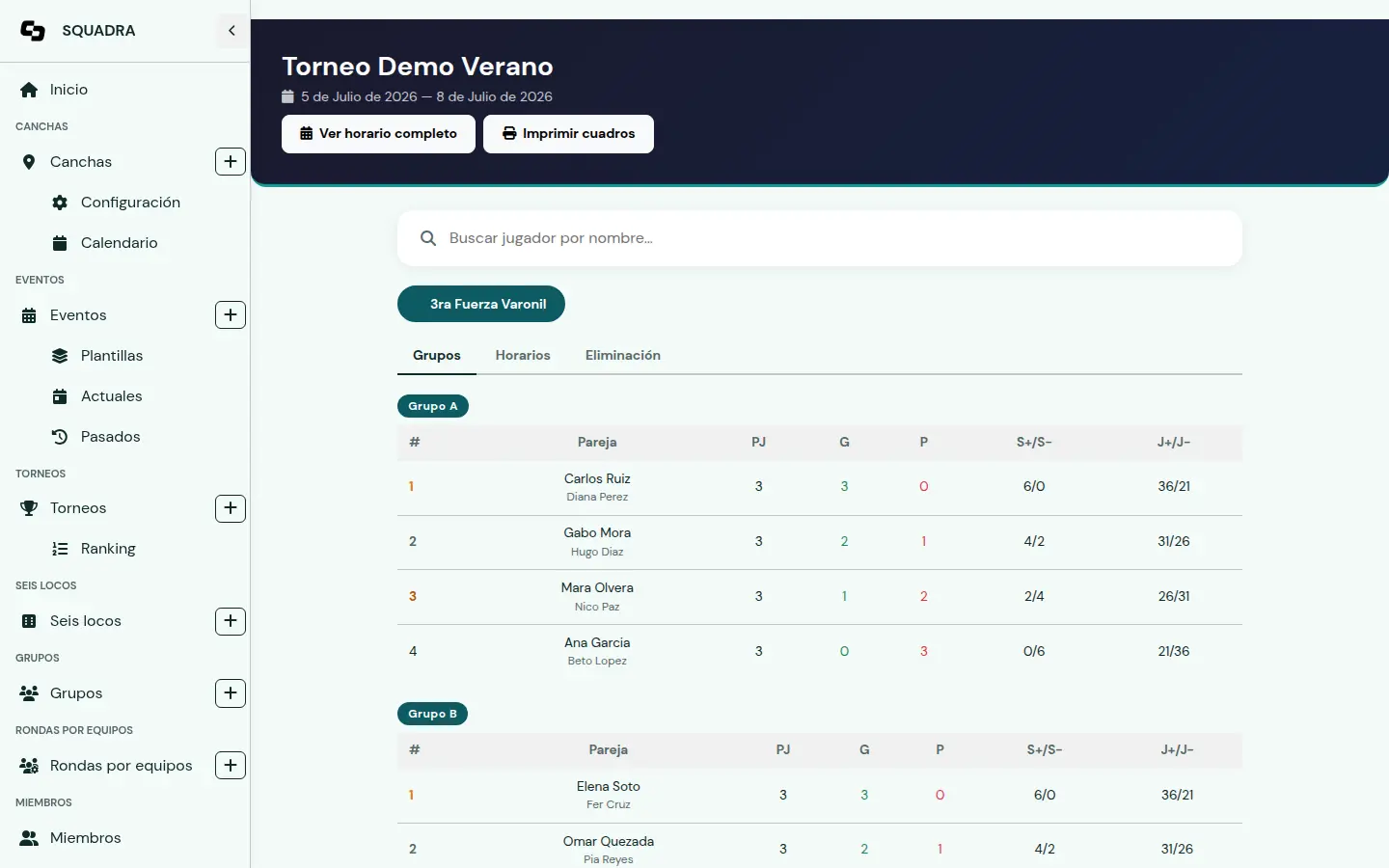Add a new grupo with plus icon
Screen dimensions: 1389x868
(x=231, y=693)
